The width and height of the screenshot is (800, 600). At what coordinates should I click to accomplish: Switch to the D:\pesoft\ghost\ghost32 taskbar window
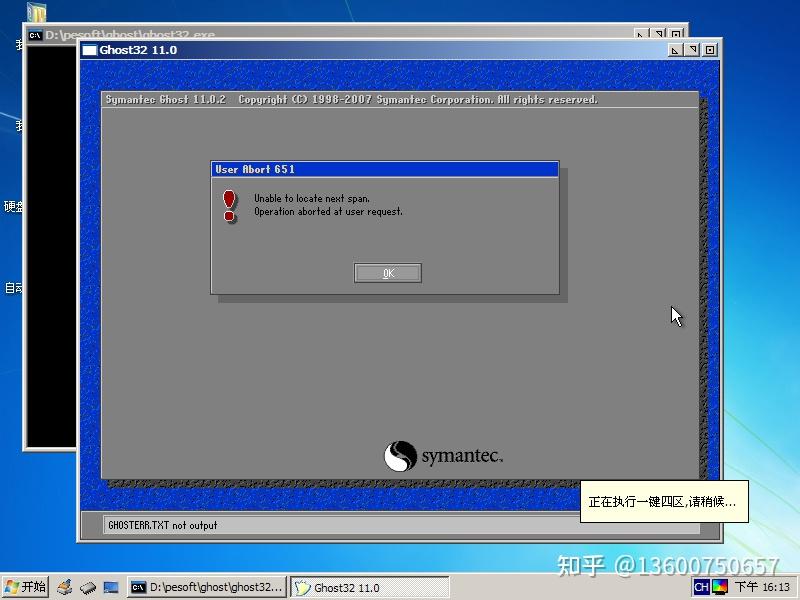click(205, 587)
